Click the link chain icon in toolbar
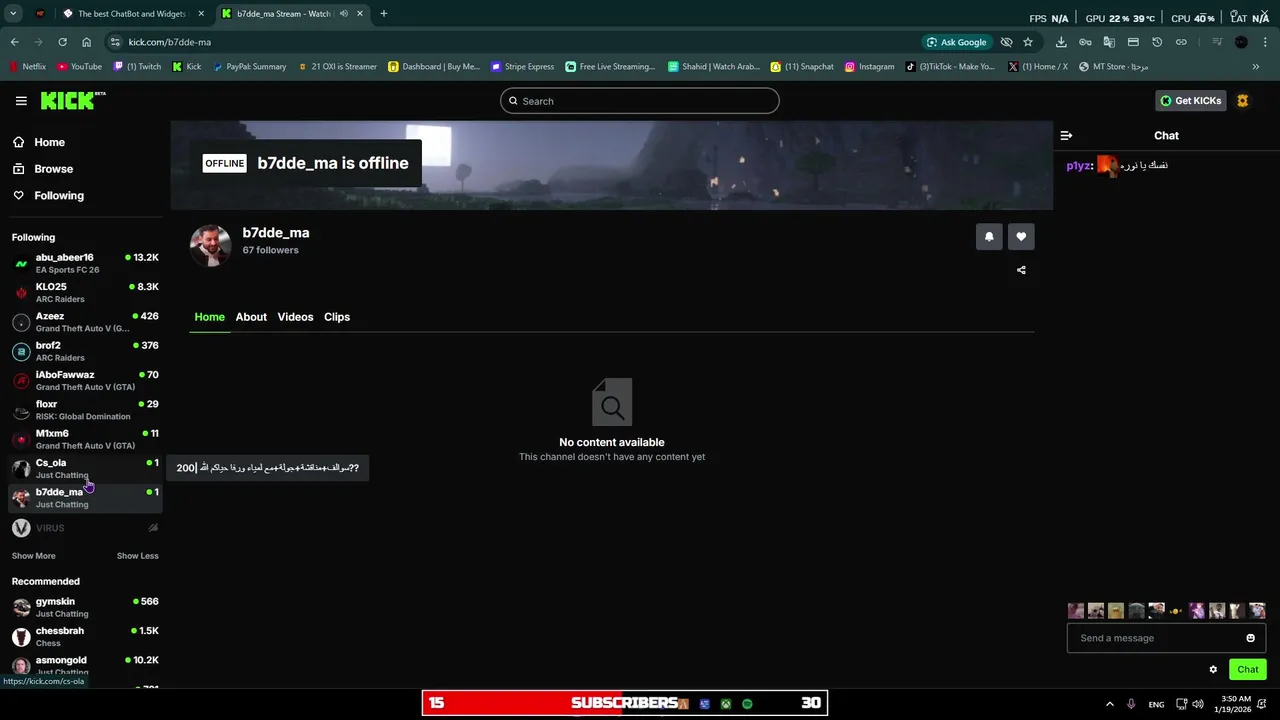The height and width of the screenshot is (720, 1280). pos(1181,42)
